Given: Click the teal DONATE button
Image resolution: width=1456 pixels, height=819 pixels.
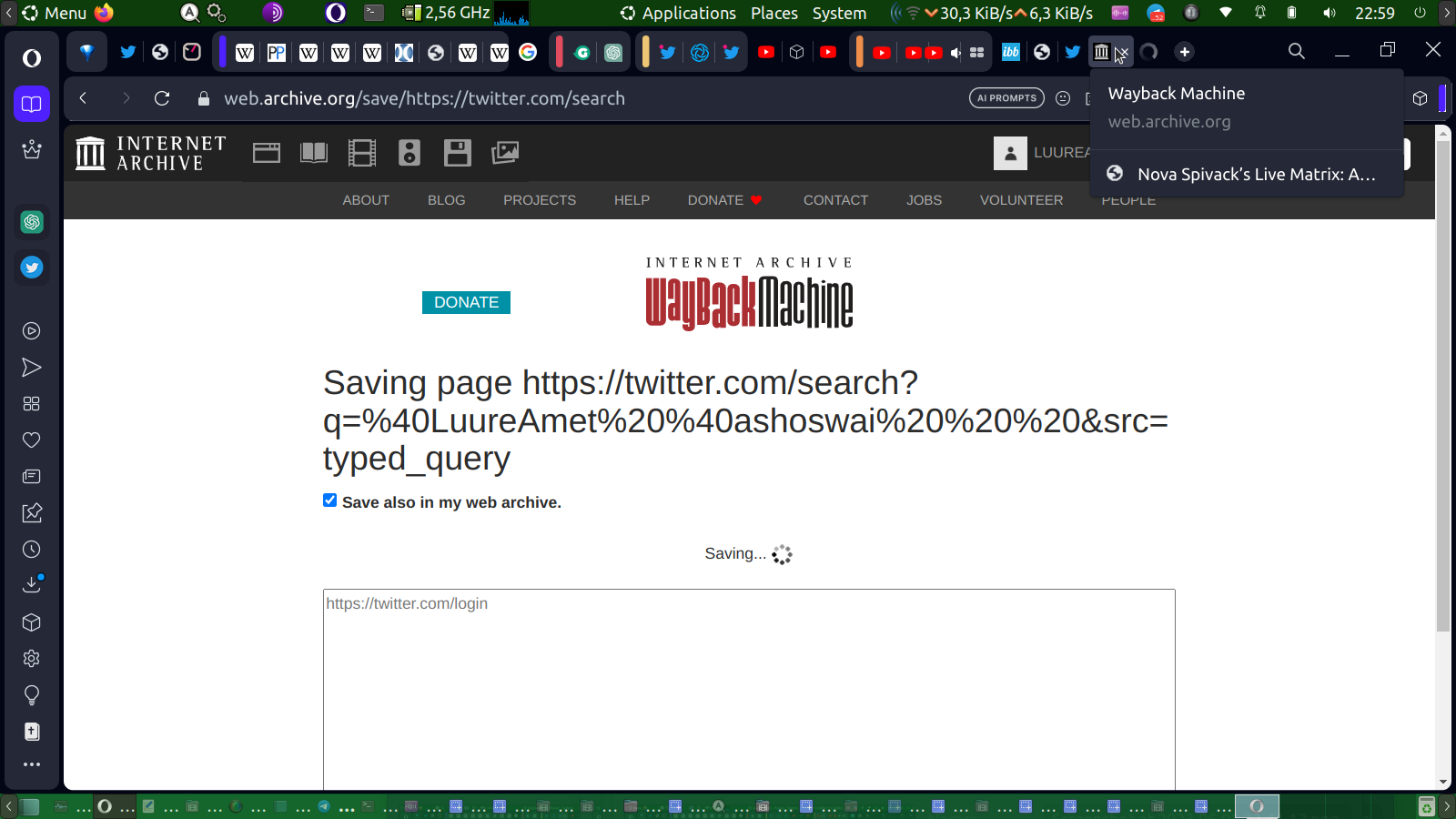Looking at the screenshot, I should click(466, 302).
